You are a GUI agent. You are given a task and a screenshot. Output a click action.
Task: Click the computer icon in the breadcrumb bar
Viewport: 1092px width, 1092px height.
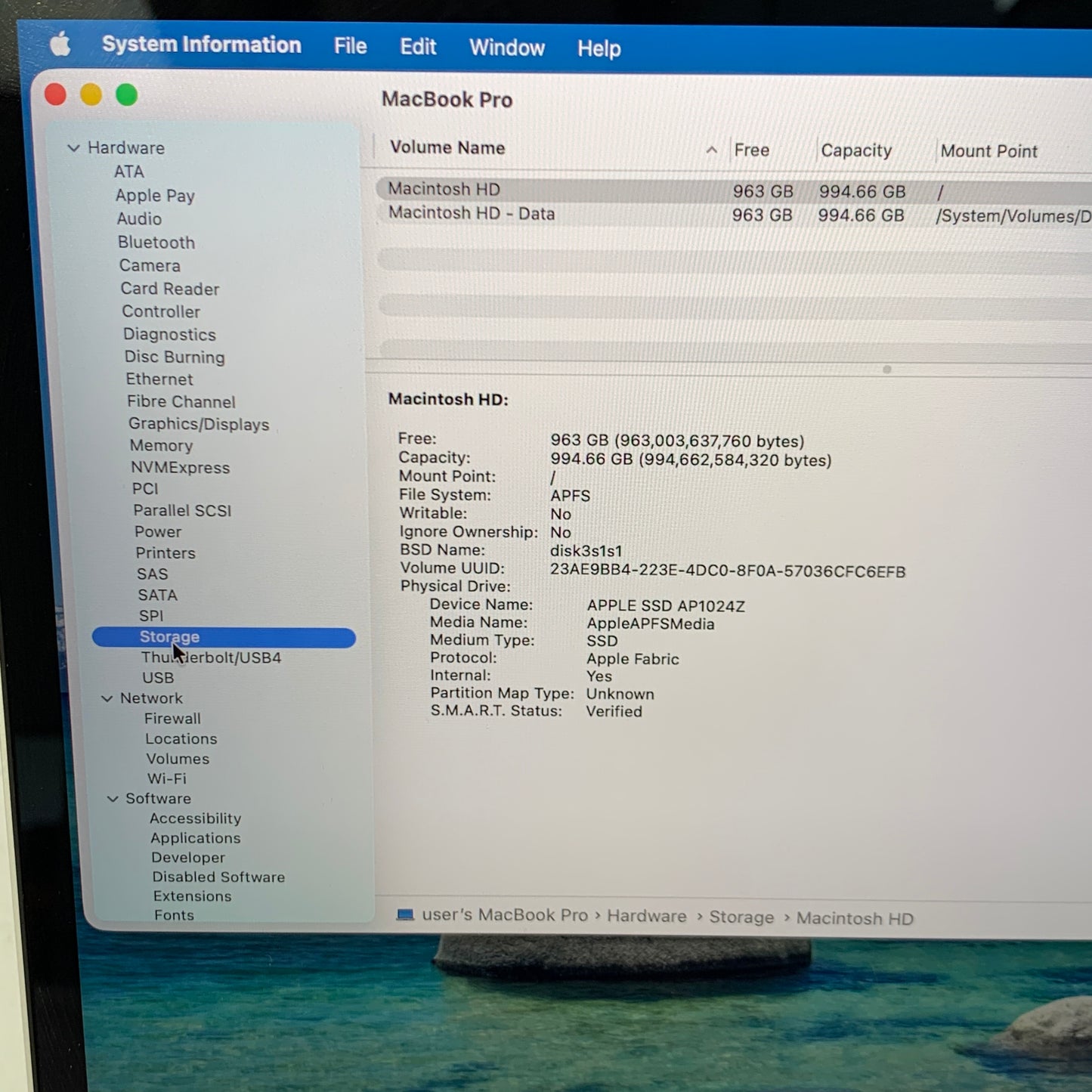click(407, 915)
